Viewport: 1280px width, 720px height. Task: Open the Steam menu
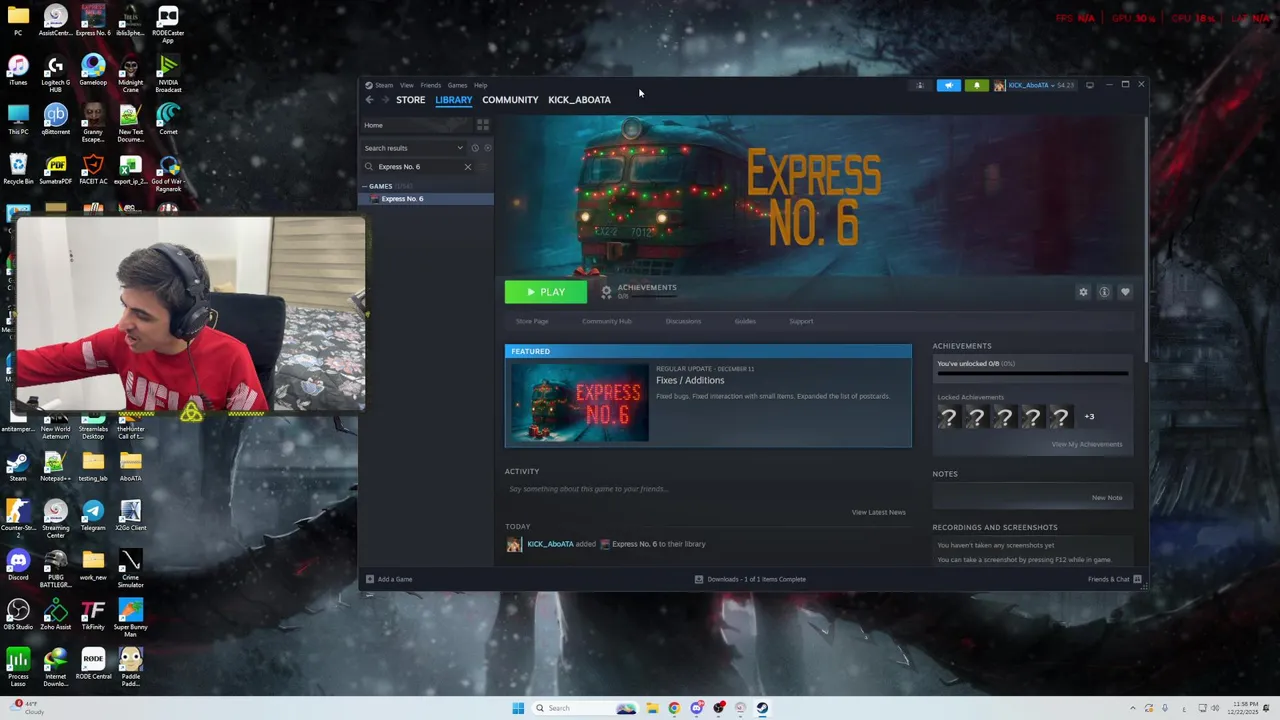coord(384,85)
